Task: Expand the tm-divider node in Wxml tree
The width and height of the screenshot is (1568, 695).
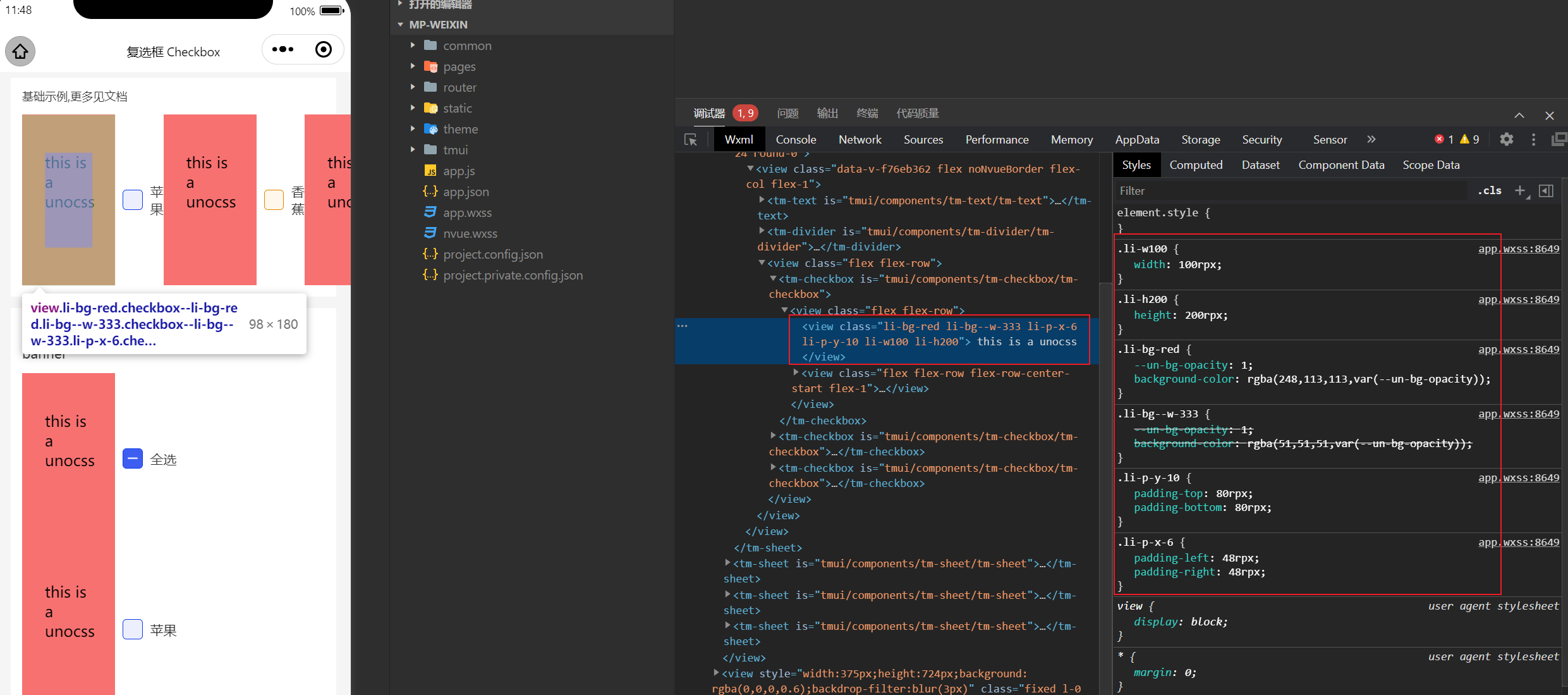Action: click(762, 231)
